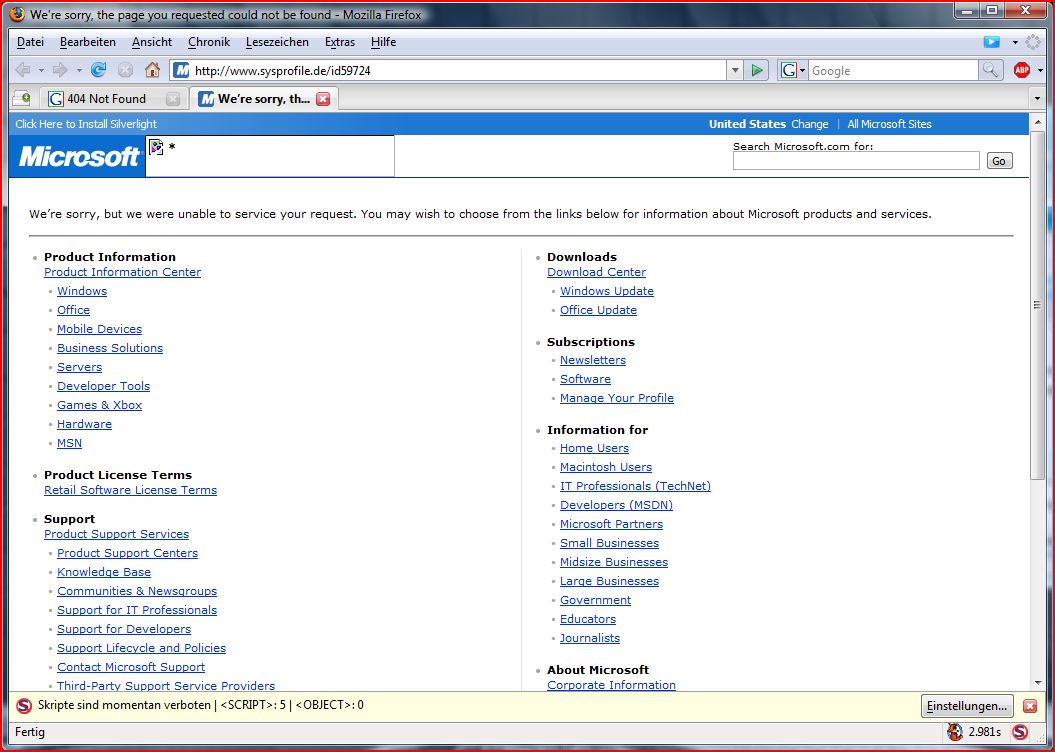
Task: Open the Bearbeiten menu
Action: pyautogui.click(x=87, y=42)
